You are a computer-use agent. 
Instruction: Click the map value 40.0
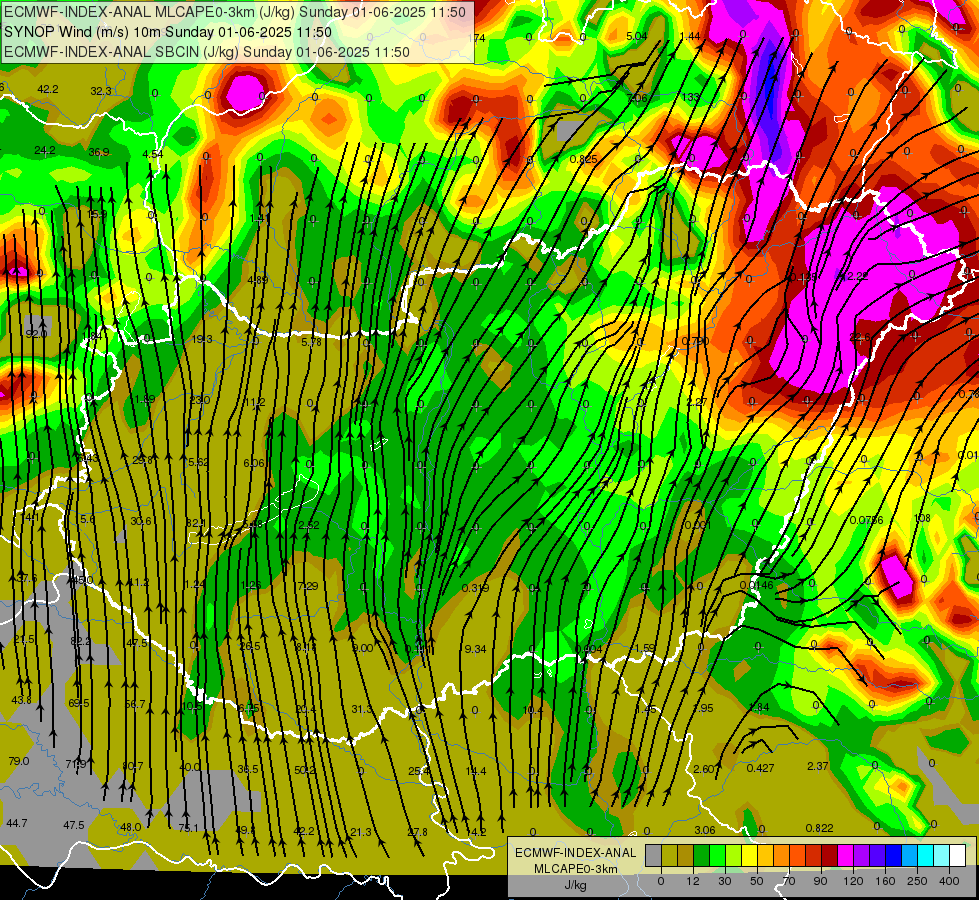(x=190, y=767)
